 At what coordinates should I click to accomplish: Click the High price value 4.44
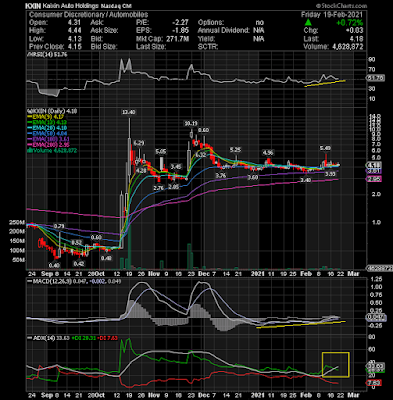pos(74,31)
